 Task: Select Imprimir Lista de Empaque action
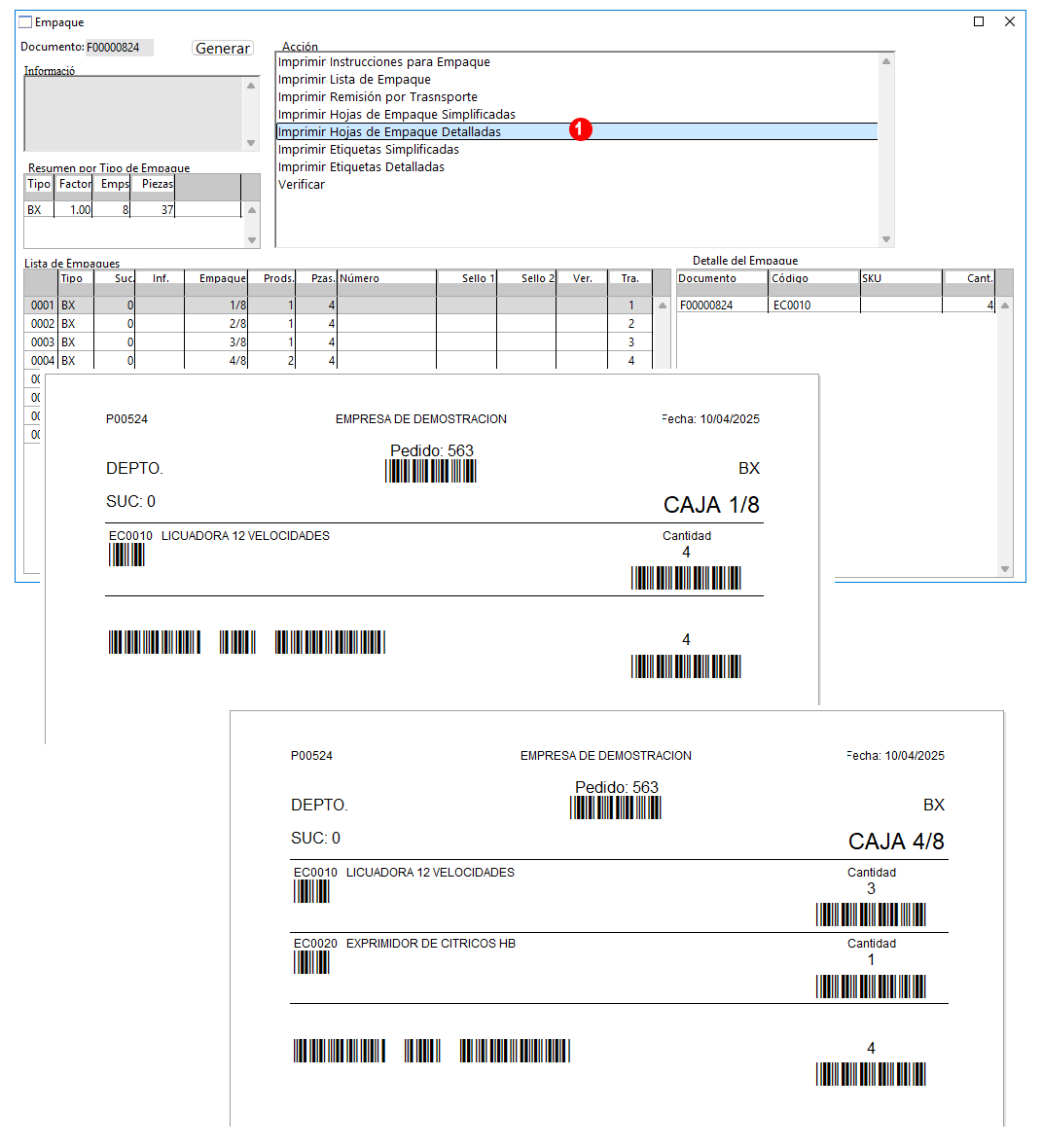[354, 79]
